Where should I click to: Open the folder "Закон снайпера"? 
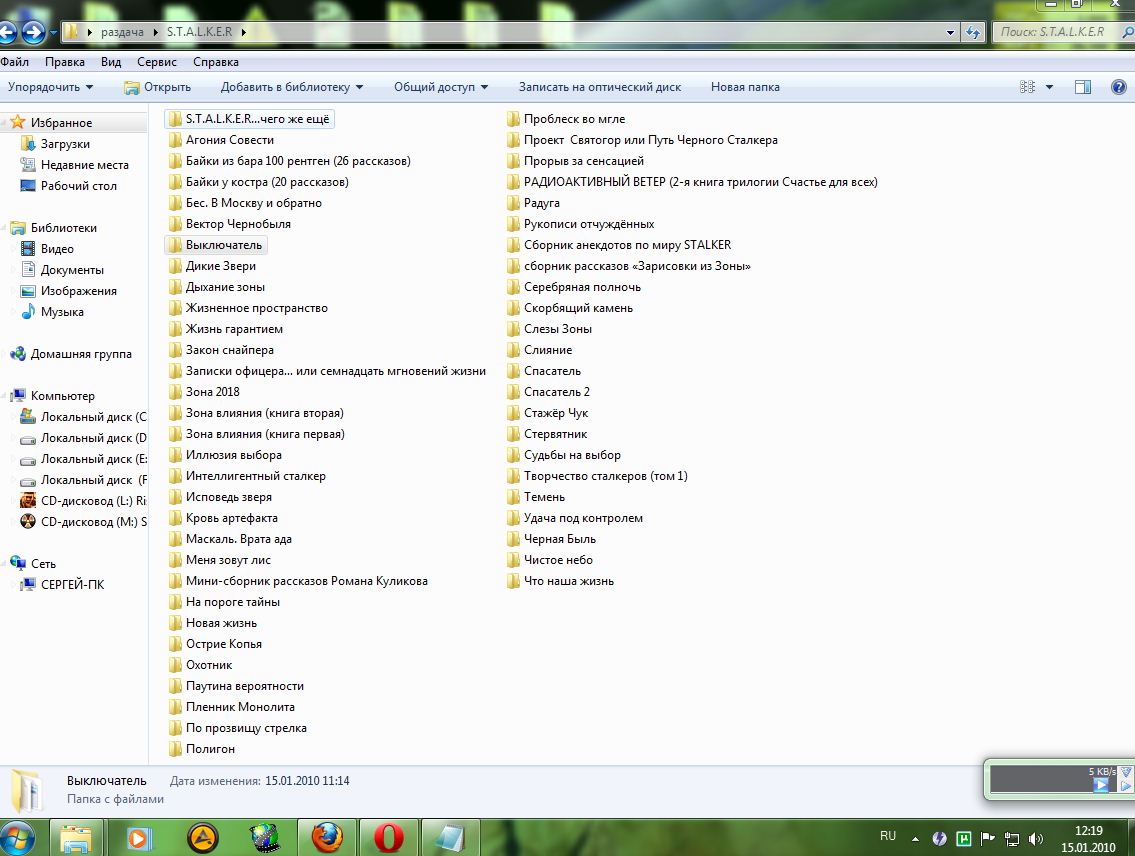pyautogui.click(x=229, y=350)
